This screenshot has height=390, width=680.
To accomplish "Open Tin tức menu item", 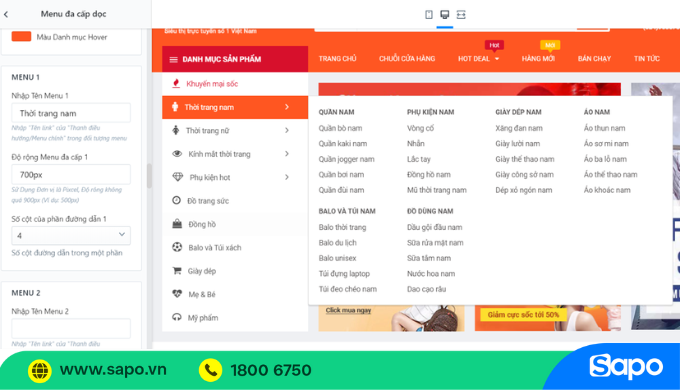I will coord(647,59).
